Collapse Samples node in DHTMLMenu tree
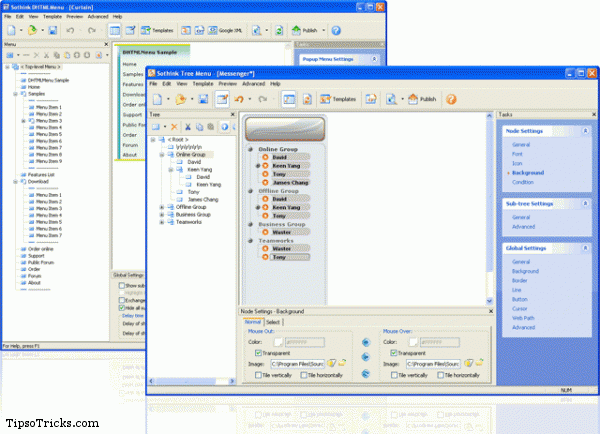Screen dimensions: 600x434 (x=16, y=94)
